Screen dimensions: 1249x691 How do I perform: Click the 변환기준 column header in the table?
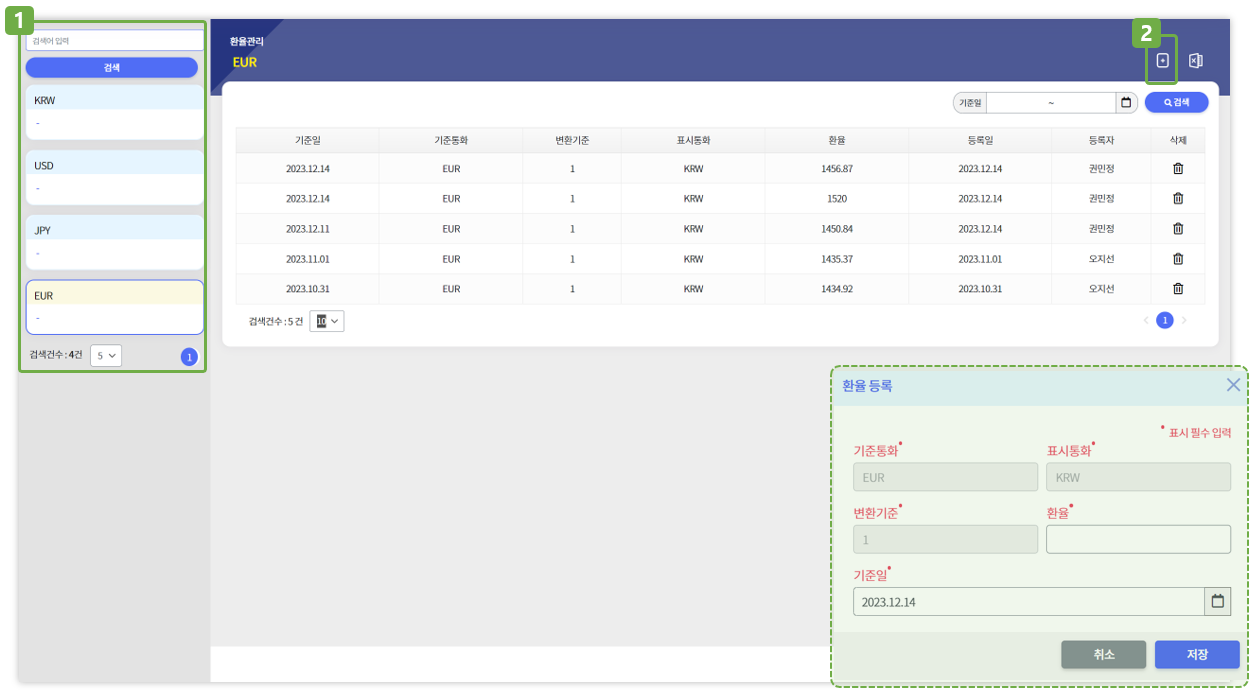coord(572,140)
